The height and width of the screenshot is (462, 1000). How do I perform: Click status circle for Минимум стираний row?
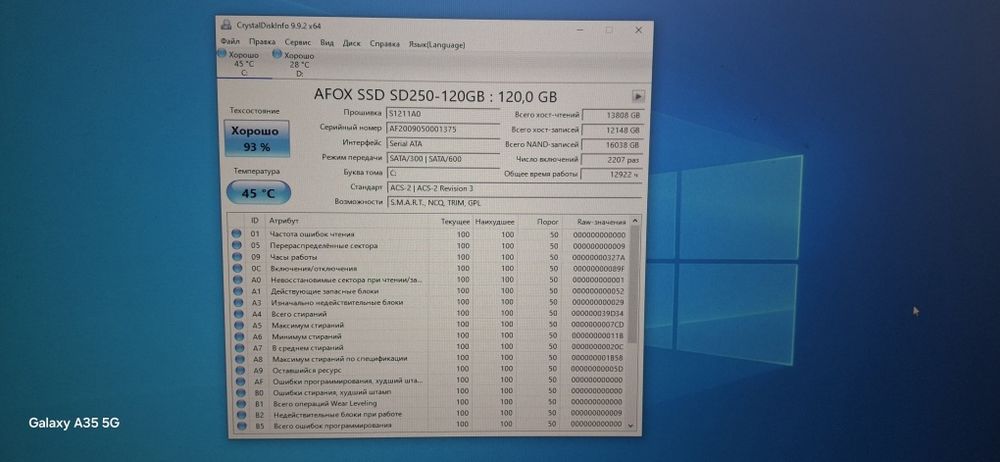pos(239,336)
